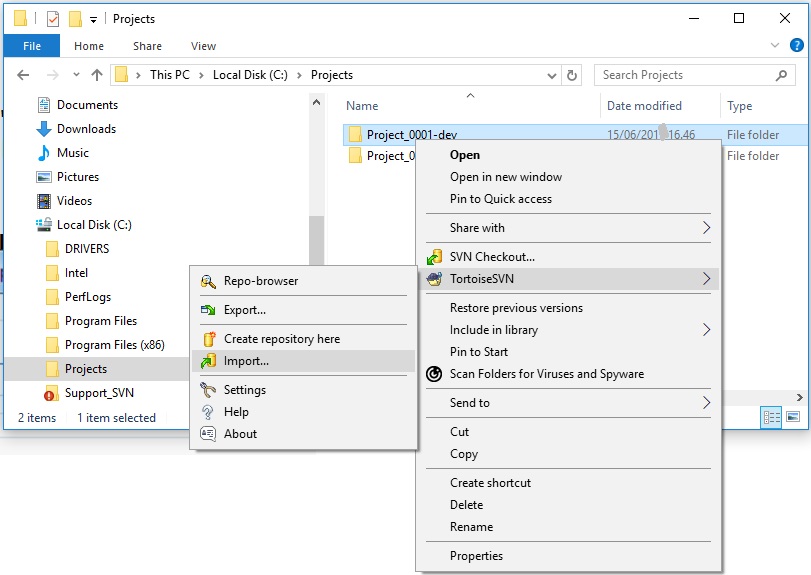The image size is (811, 575).
Task: Open the quick access toolbar customize dropdown
Action: coord(93,20)
